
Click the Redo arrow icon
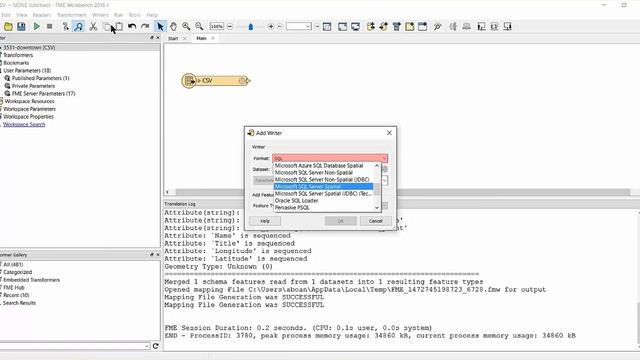tap(145, 27)
